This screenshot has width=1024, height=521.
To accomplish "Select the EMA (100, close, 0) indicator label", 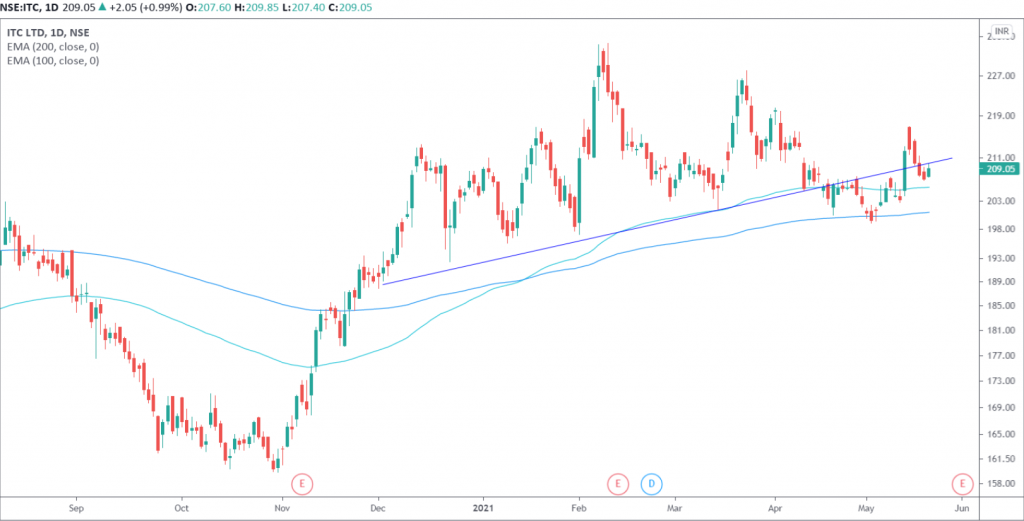I will [x=52, y=61].
